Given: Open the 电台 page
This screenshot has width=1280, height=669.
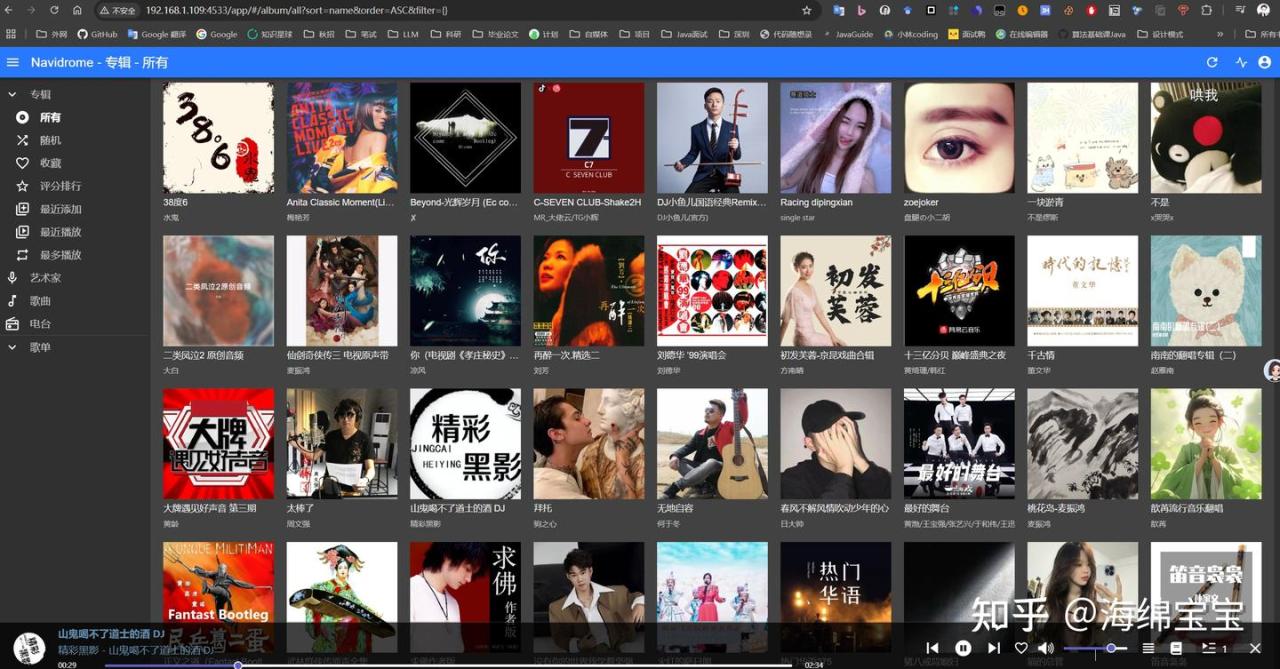Looking at the screenshot, I should (x=75, y=324).
